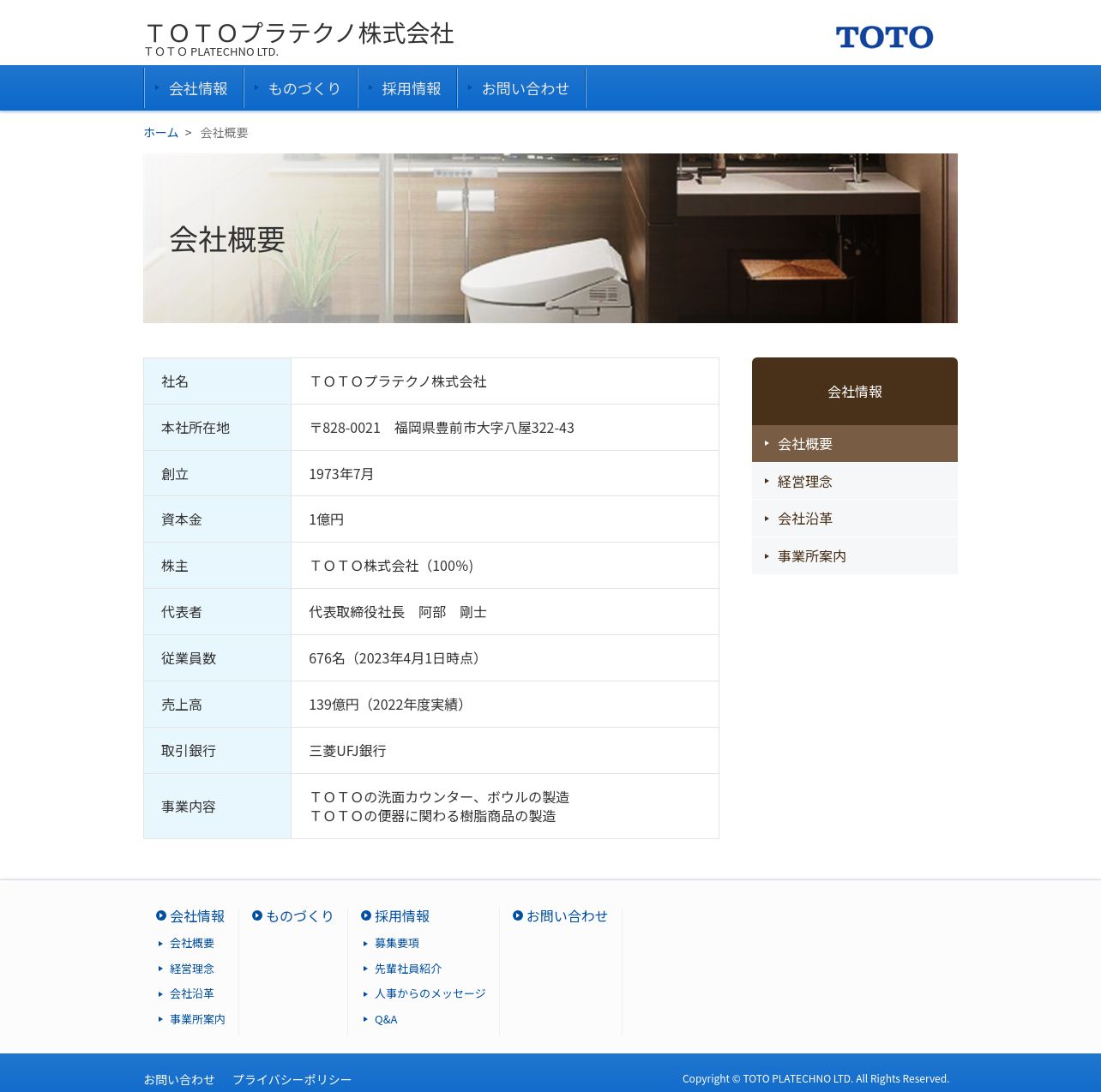Viewport: 1101px width, 1092px height.
Task: Open footer 会社沿革 link
Action: coord(192,993)
